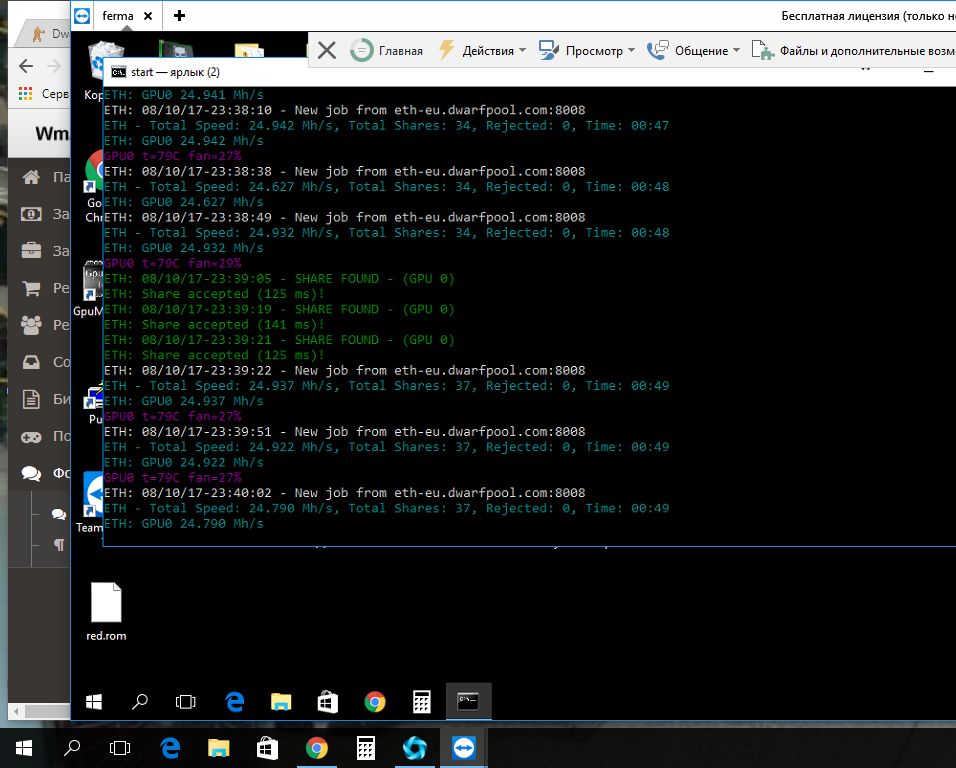Click the Главная toolbar button

click(387, 50)
